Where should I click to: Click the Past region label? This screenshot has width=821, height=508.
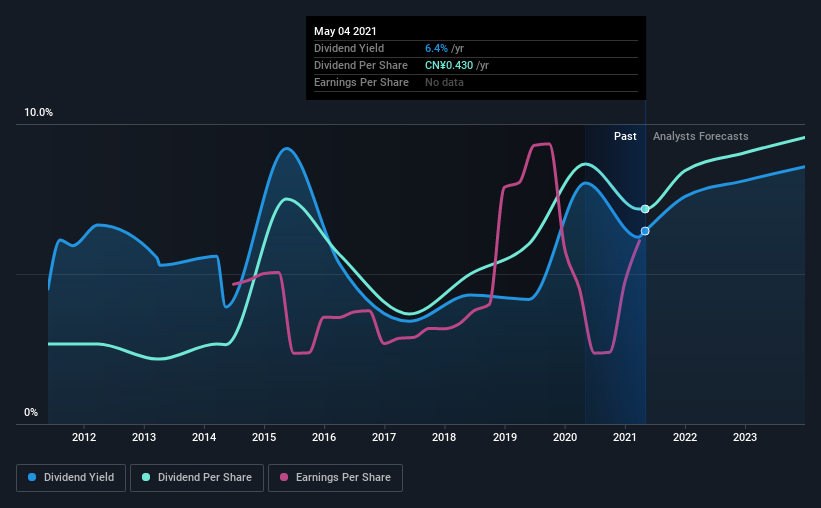(x=625, y=136)
